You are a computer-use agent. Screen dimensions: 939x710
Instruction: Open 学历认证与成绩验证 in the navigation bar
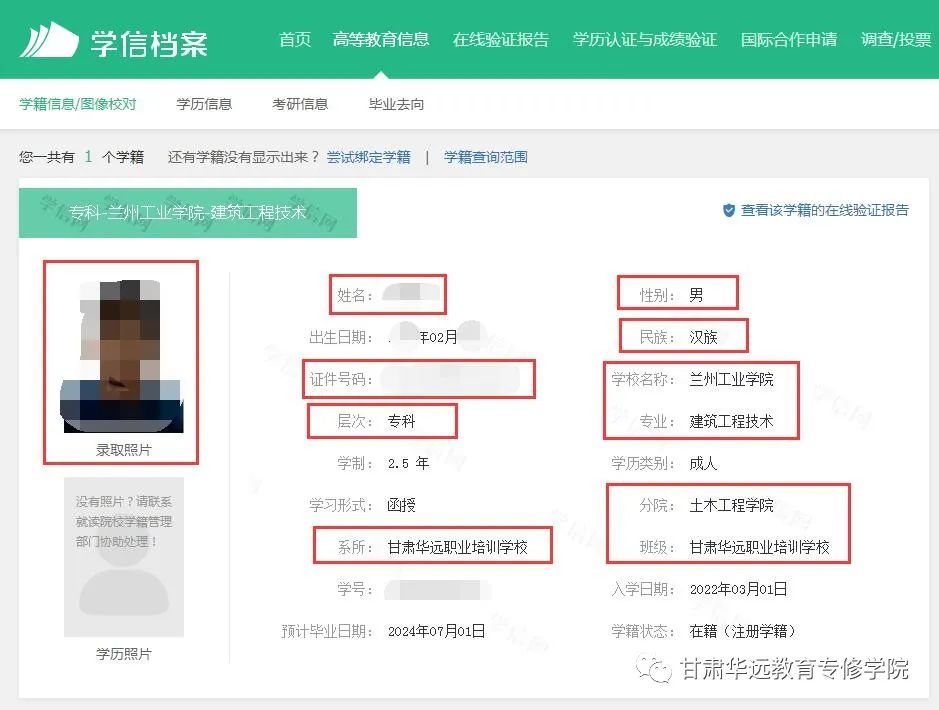click(x=644, y=40)
